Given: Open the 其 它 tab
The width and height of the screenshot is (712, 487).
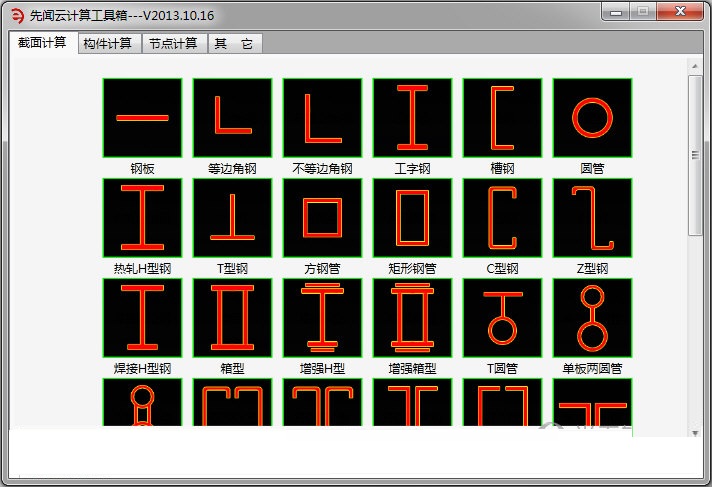Looking at the screenshot, I should click(234, 44).
